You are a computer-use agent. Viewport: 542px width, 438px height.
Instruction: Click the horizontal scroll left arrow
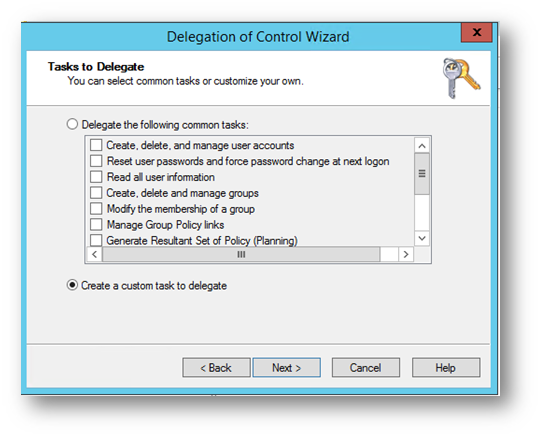click(x=94, y=254)
